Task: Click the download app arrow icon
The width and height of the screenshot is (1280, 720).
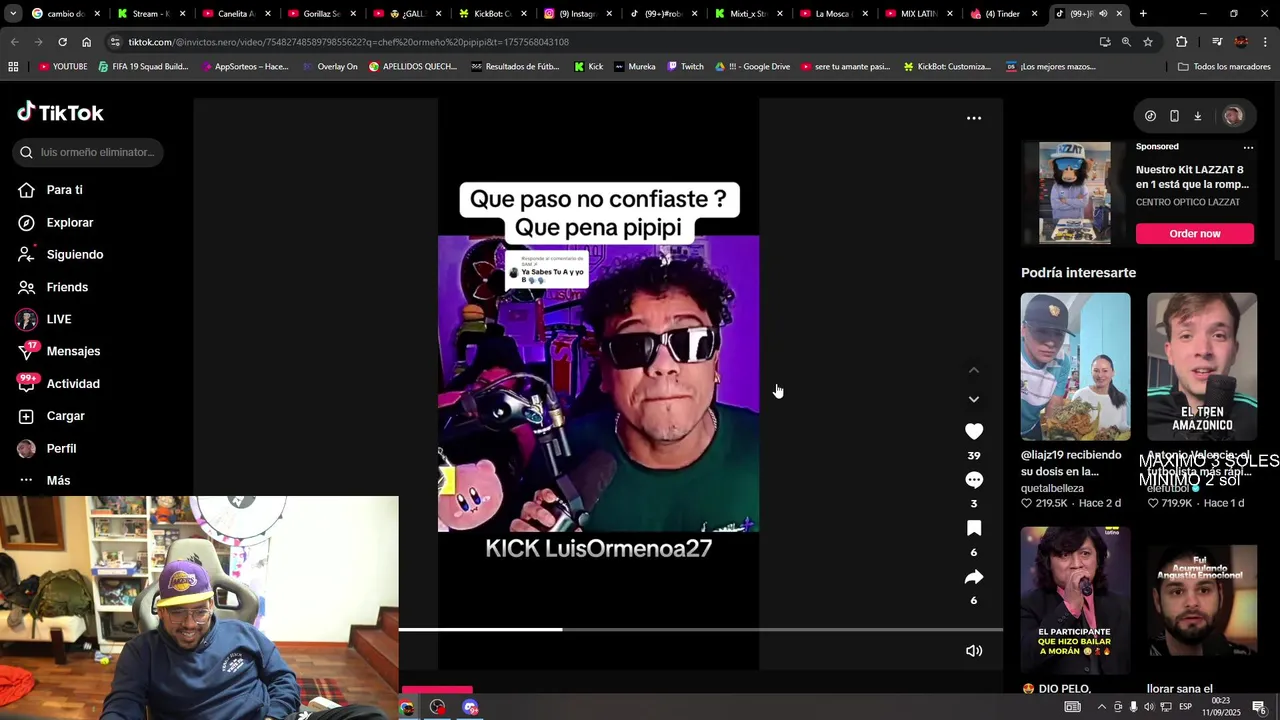Action: tap(1197, 116)
